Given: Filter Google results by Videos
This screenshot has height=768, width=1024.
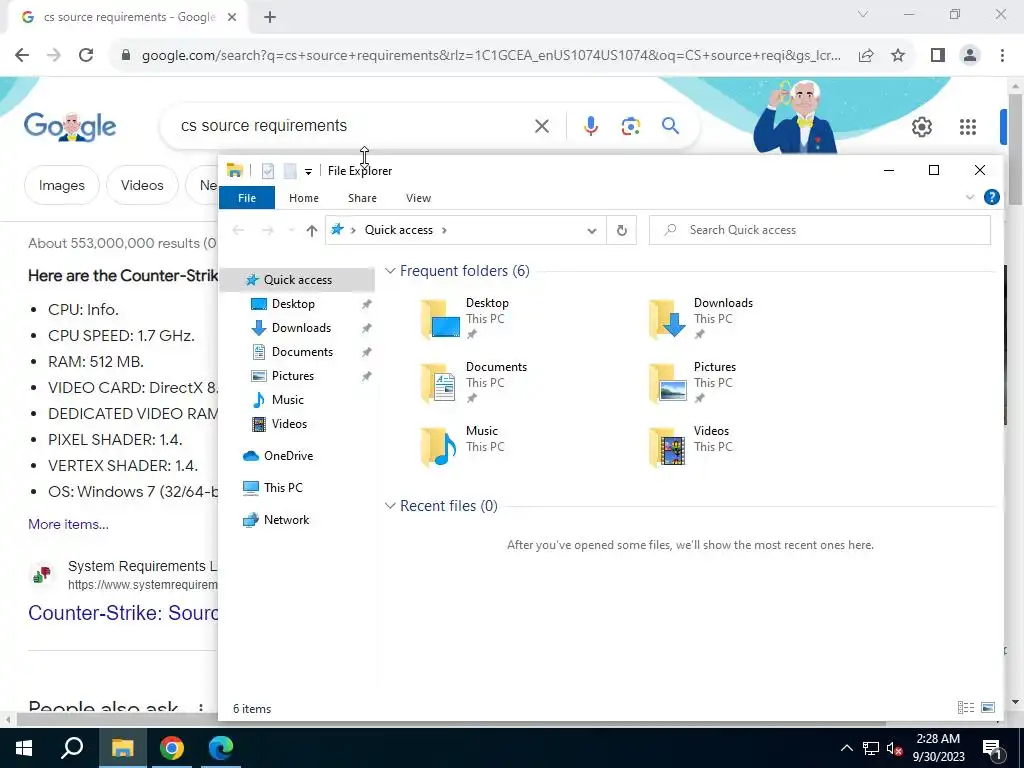Looking at the screenshot, I should 142,185.
